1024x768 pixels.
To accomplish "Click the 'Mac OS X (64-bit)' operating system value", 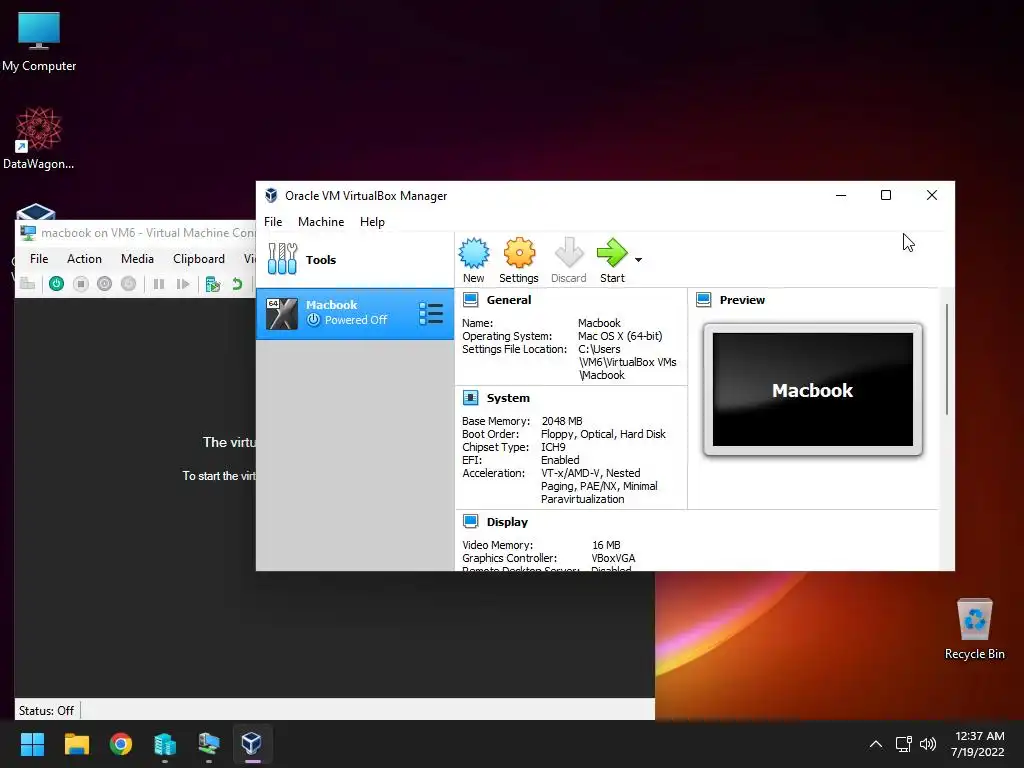I will point(620,336).
